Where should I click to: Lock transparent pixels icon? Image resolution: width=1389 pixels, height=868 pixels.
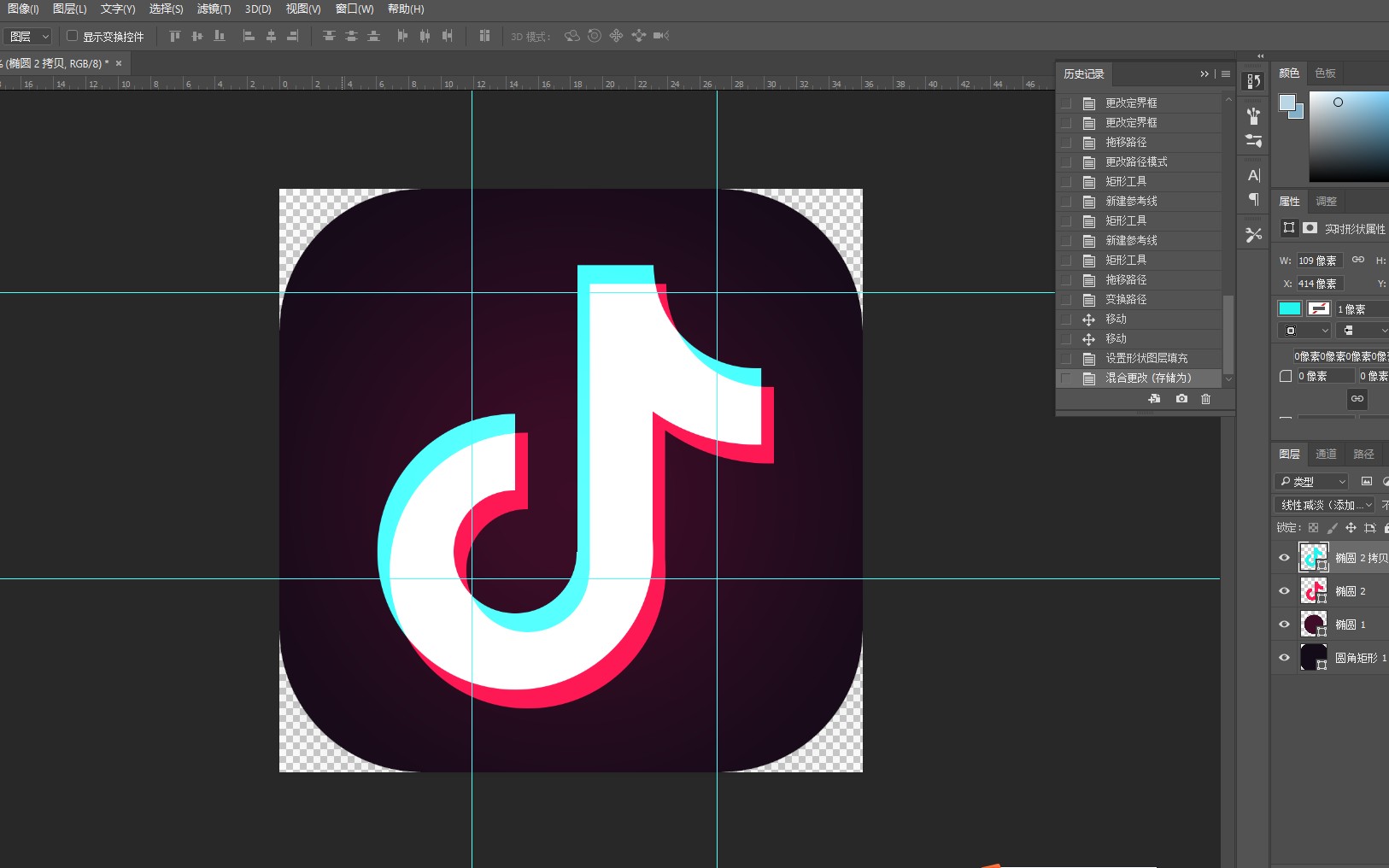coord(1314,528)
